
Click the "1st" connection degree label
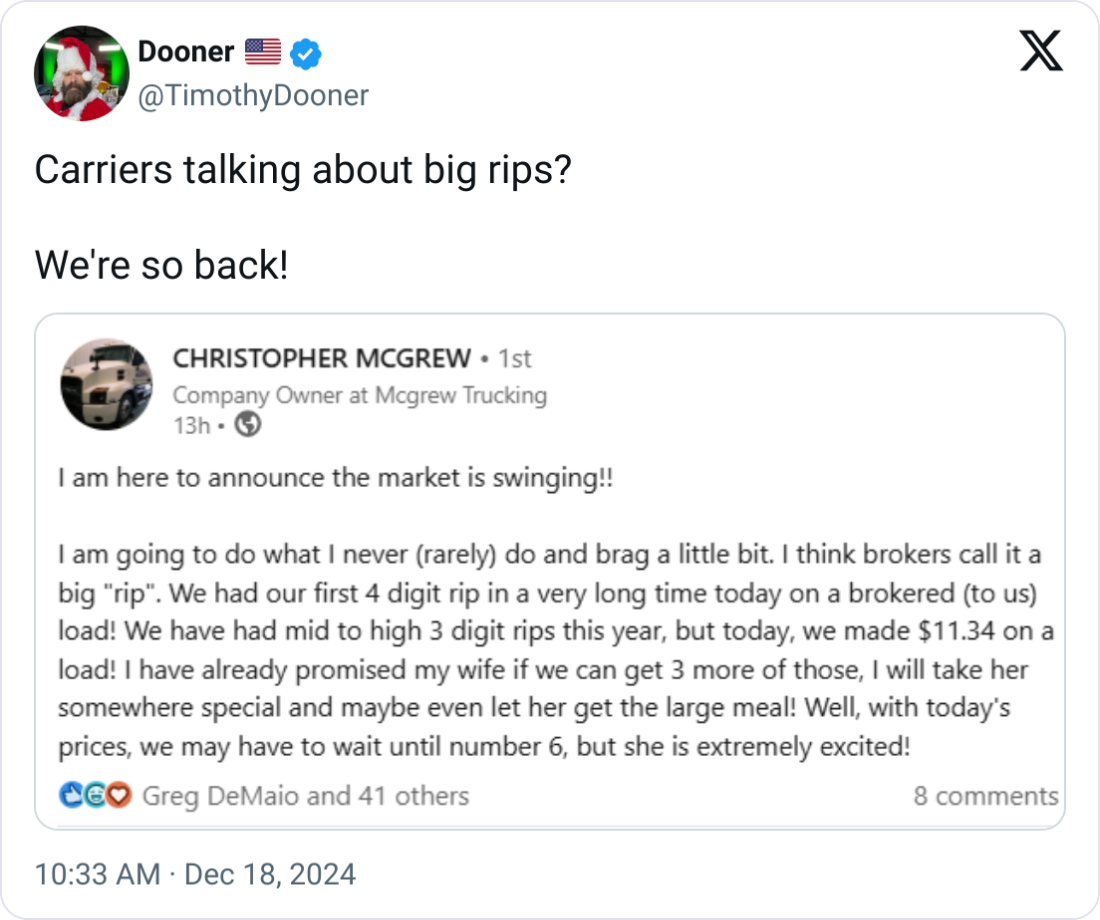[514, 357]
